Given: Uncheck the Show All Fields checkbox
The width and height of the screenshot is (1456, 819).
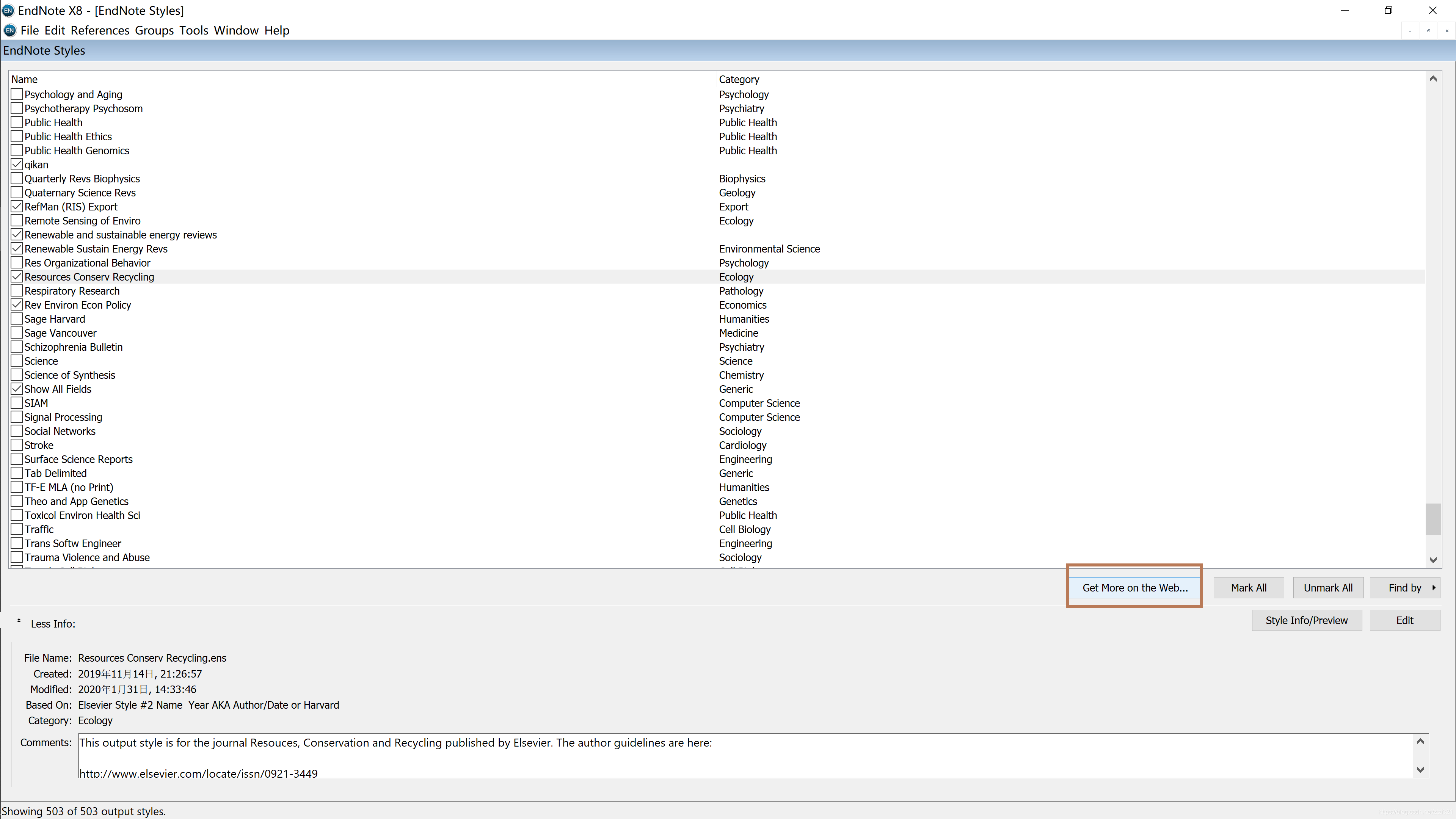Looking at the screenshot, I should click(x=17, y=389).
